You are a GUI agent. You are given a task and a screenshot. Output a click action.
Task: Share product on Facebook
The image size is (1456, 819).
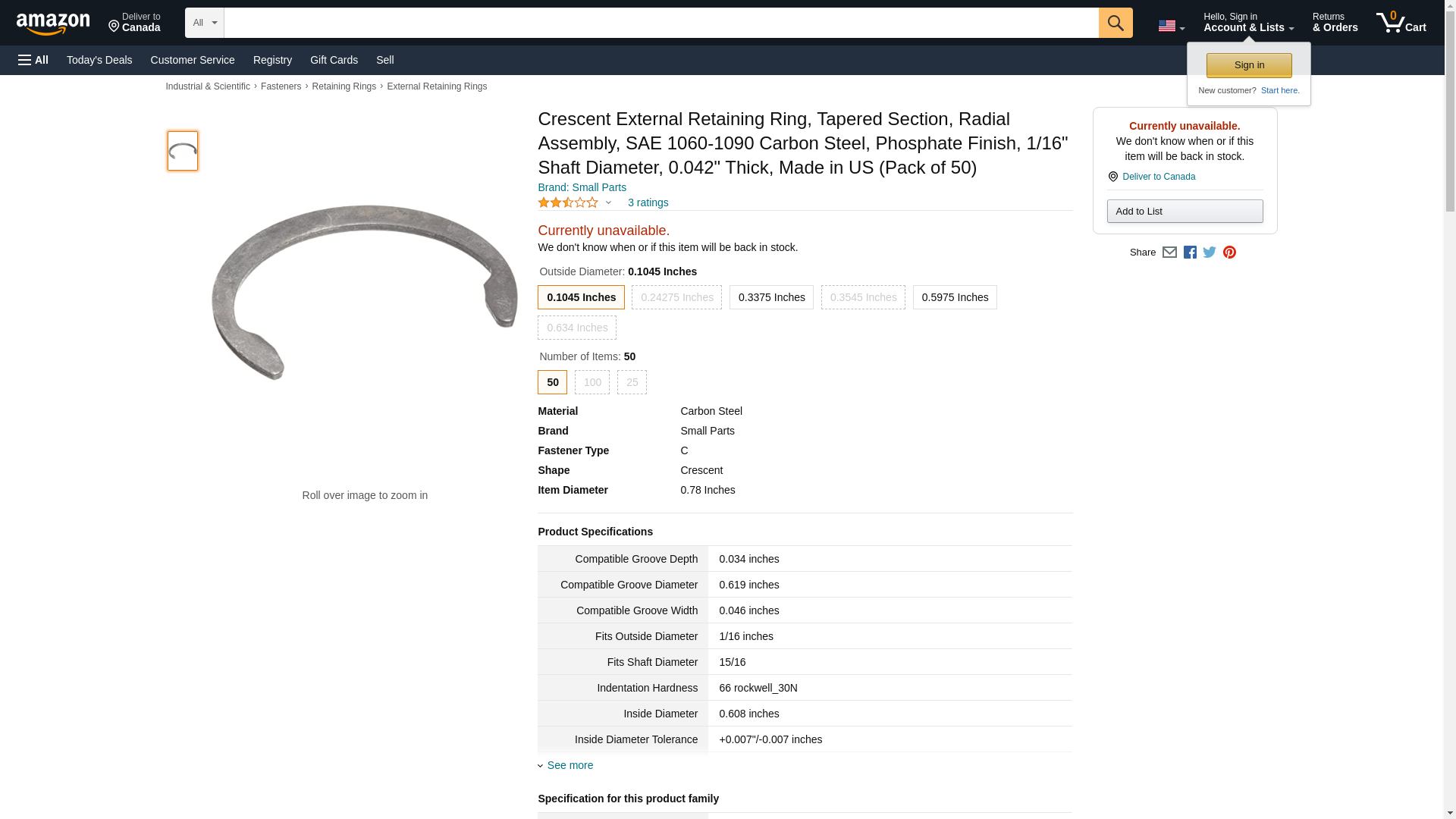[1190, 253]
